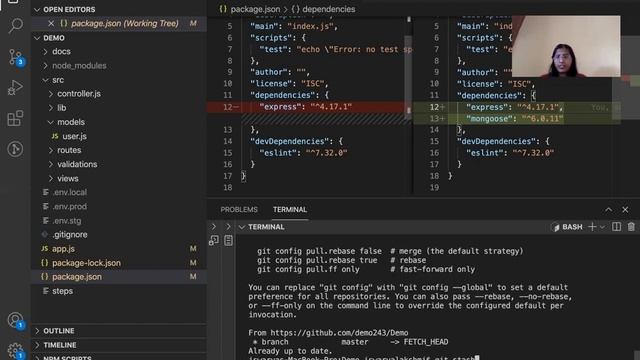
Task: Collapse the src folder
Action: (58, 80)
